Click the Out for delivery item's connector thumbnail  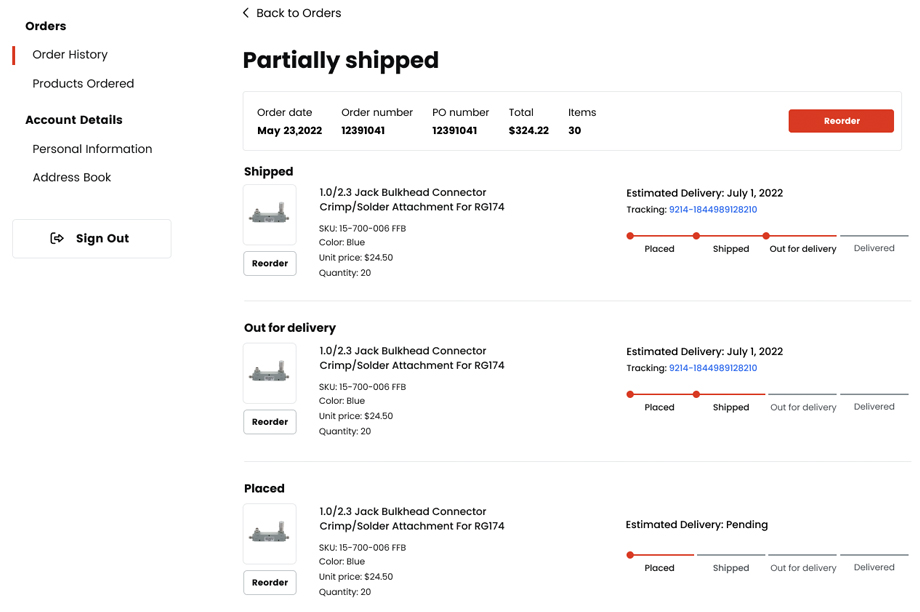(x=269, y=373)
